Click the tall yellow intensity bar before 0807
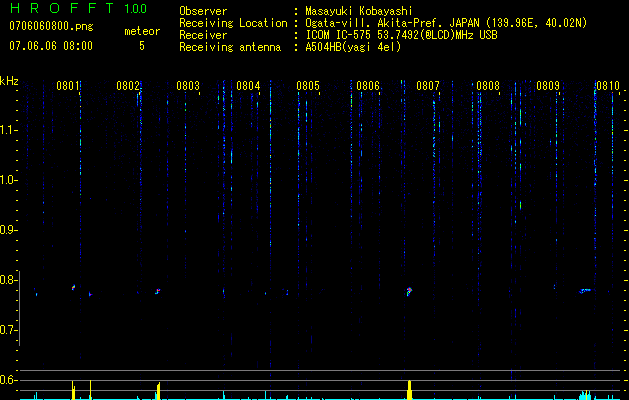 pos(410,390)
